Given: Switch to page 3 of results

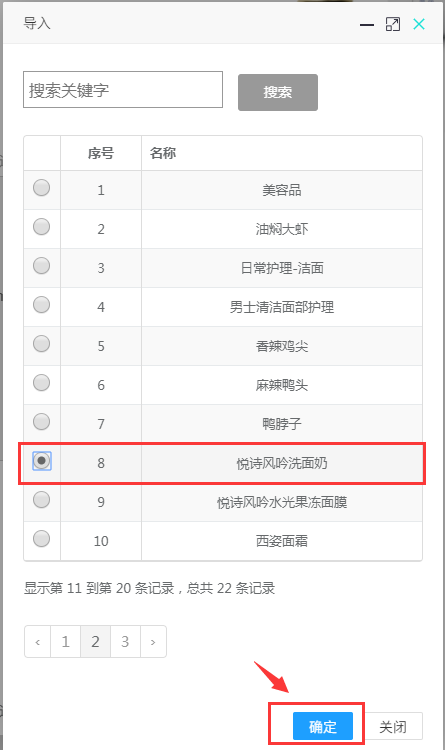Looking at the screenshot, I should point(125,641).
